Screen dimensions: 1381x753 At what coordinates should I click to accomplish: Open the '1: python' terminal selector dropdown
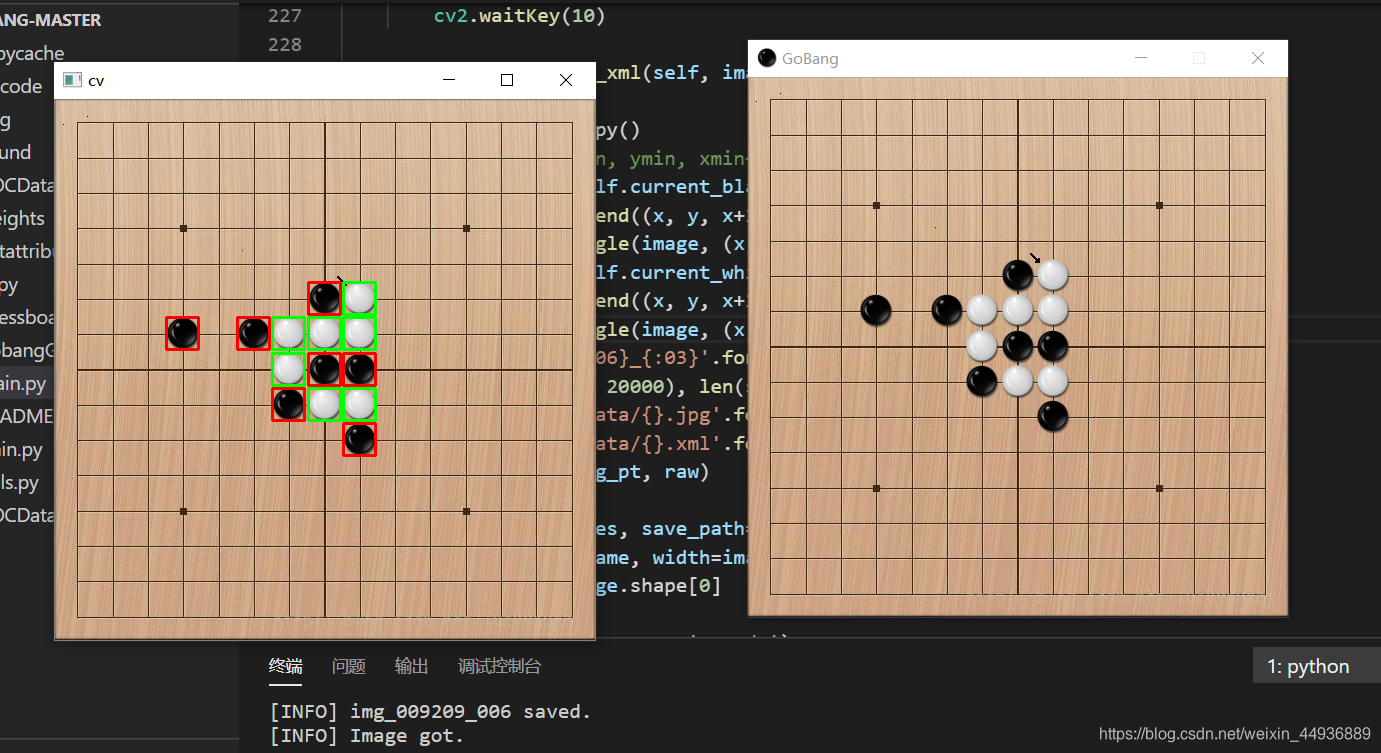1317,666
